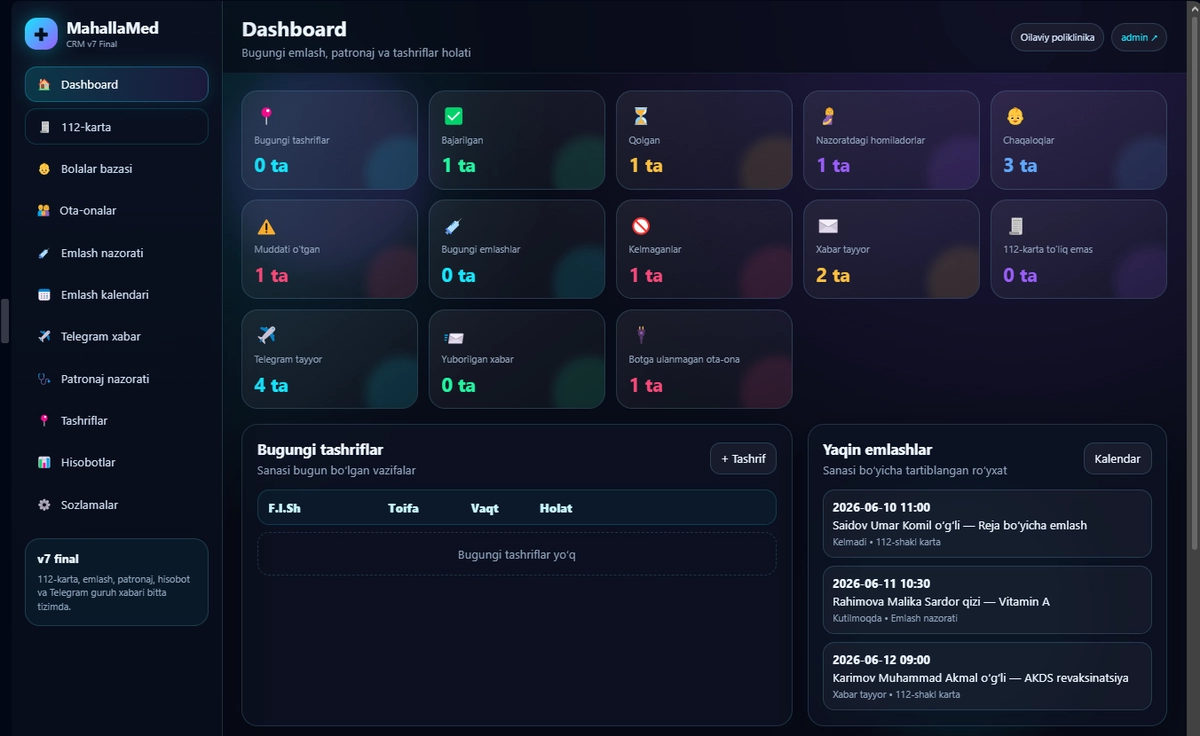
Task: Click the prohibited sign icon on Kelmaganlar card
Action: pyautogui.click(x=641, y=226)
